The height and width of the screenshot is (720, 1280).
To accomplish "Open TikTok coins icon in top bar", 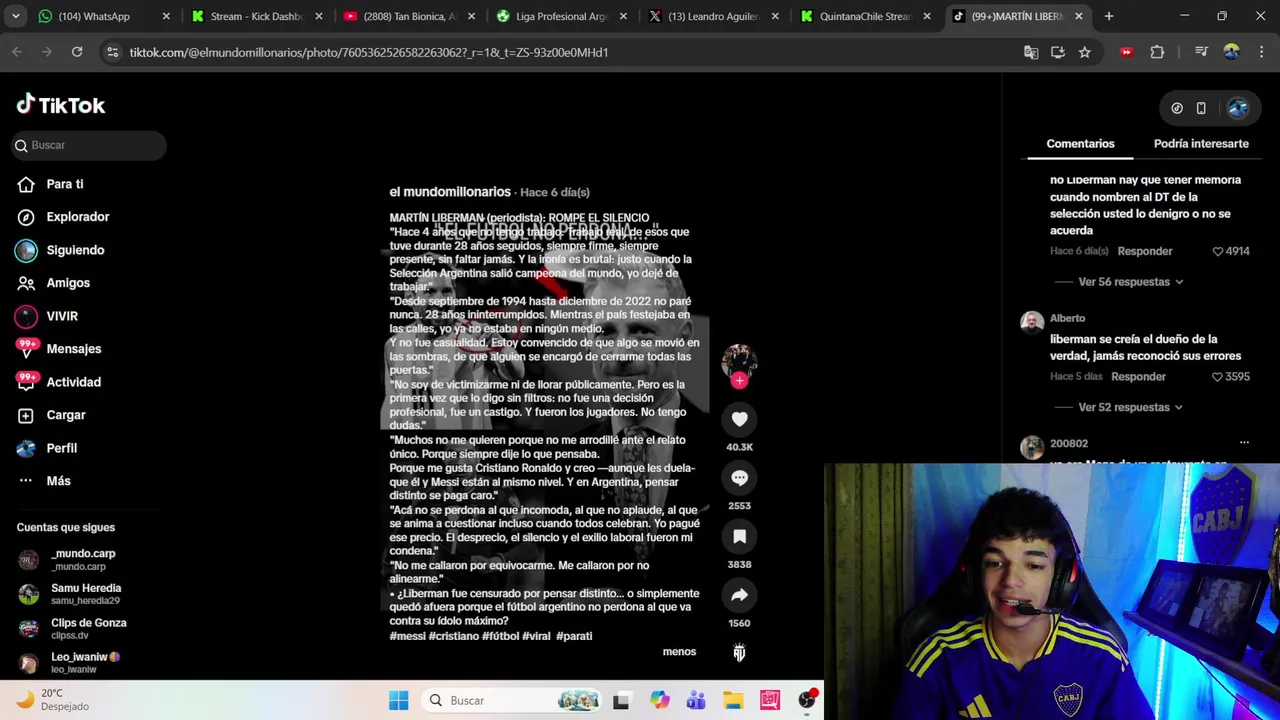I will (x=1177, y=108).
